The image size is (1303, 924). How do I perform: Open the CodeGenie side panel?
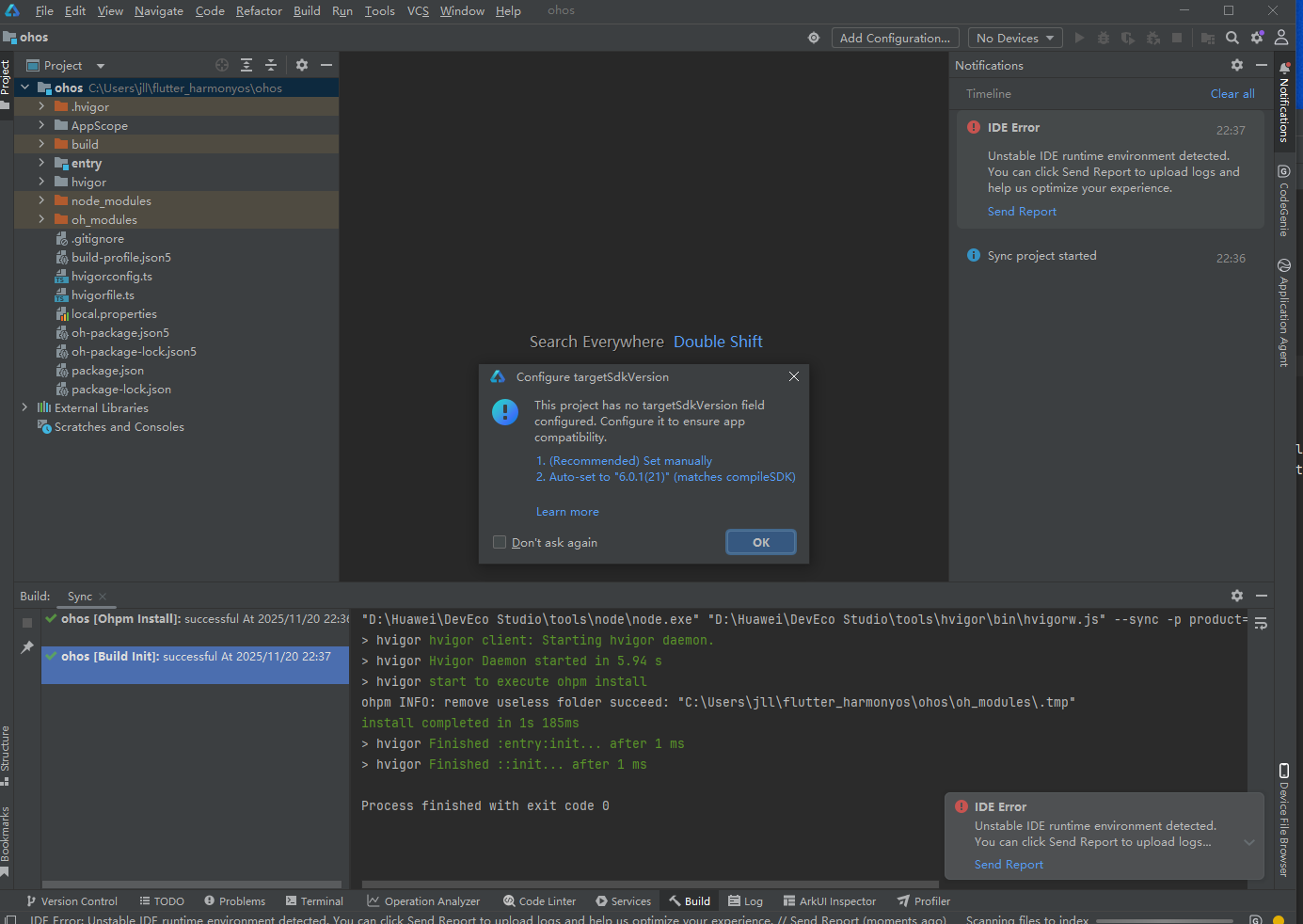tap(1284, 199)
